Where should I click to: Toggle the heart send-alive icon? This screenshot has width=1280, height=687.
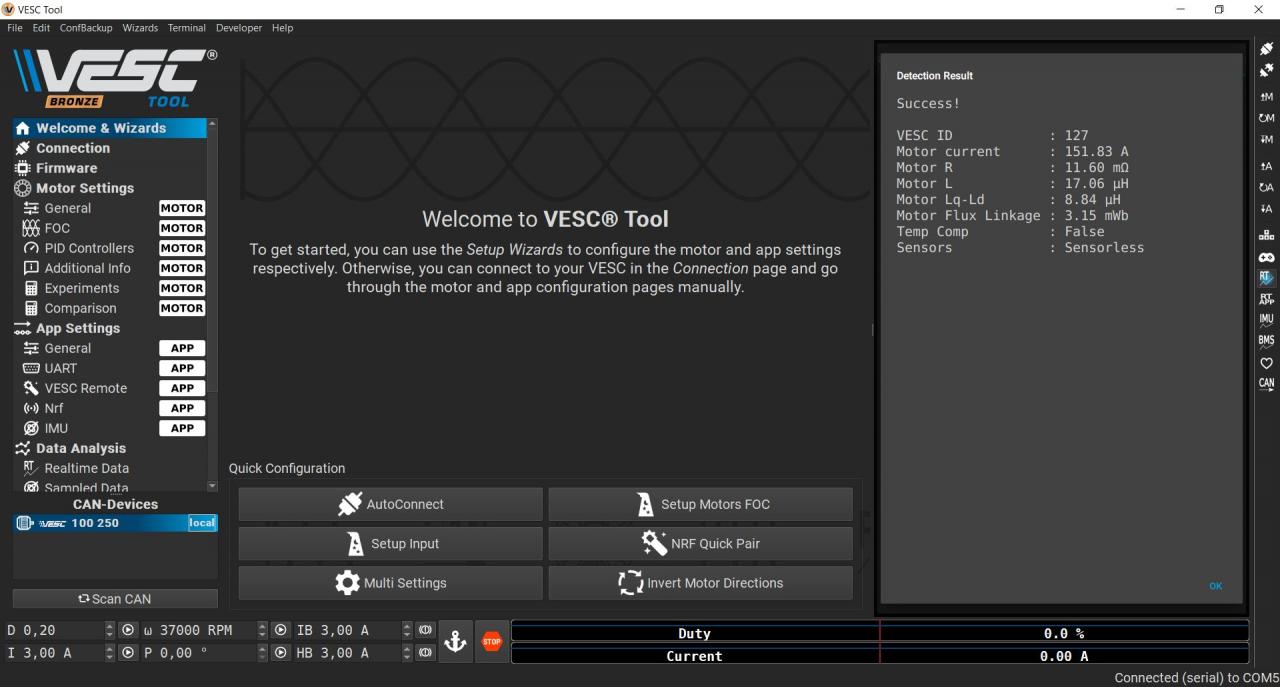[x=1266, y=362]
